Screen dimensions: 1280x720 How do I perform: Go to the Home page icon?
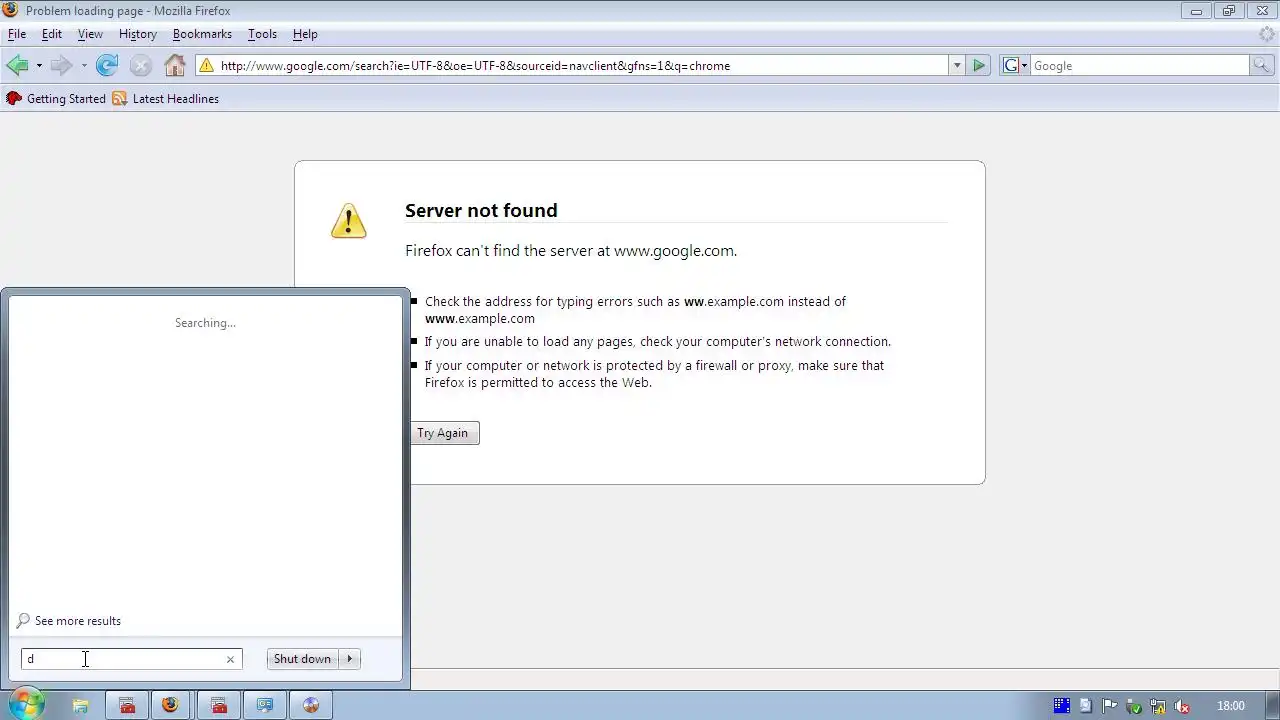click(175, 66)
